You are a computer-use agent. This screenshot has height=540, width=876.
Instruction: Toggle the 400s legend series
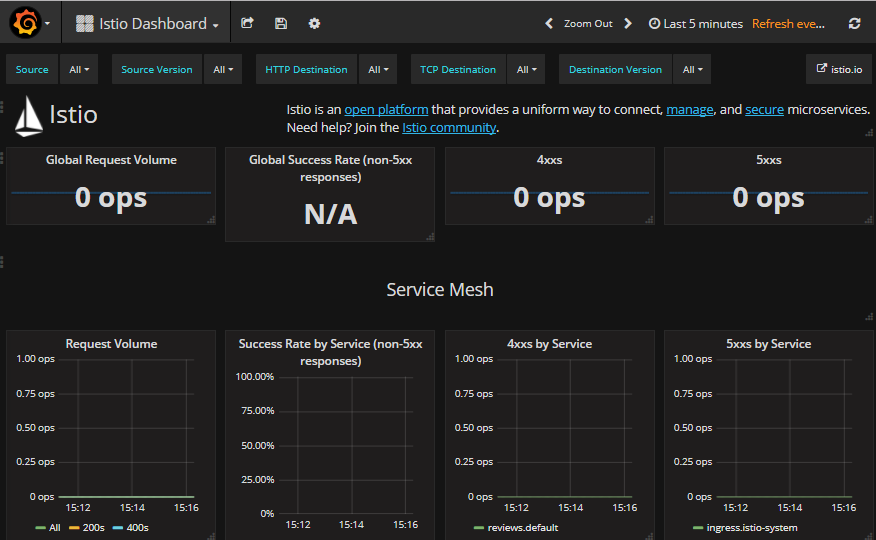pyautogui.click(x=137, y=527)
